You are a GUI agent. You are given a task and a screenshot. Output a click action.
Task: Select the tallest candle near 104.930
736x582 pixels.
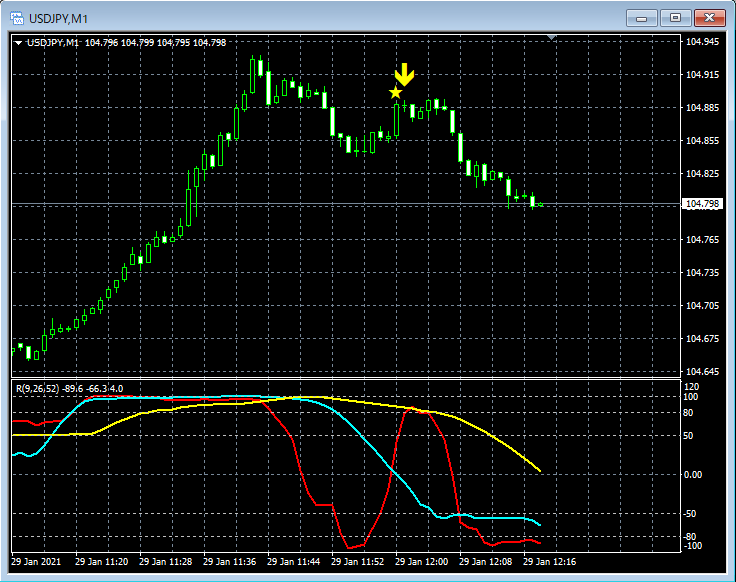[x=253, y=75]
